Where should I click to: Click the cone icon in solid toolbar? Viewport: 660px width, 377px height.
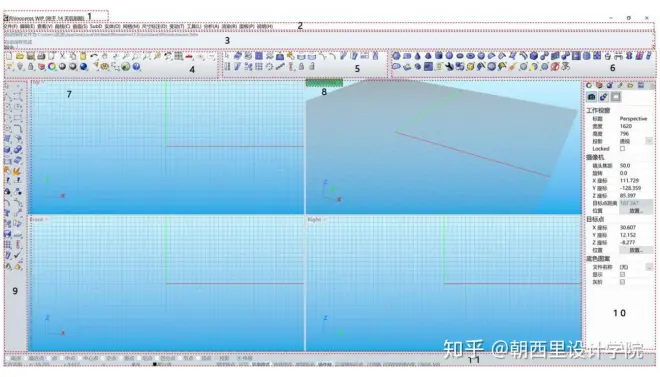pyautogui.click(x=417, y=56)
